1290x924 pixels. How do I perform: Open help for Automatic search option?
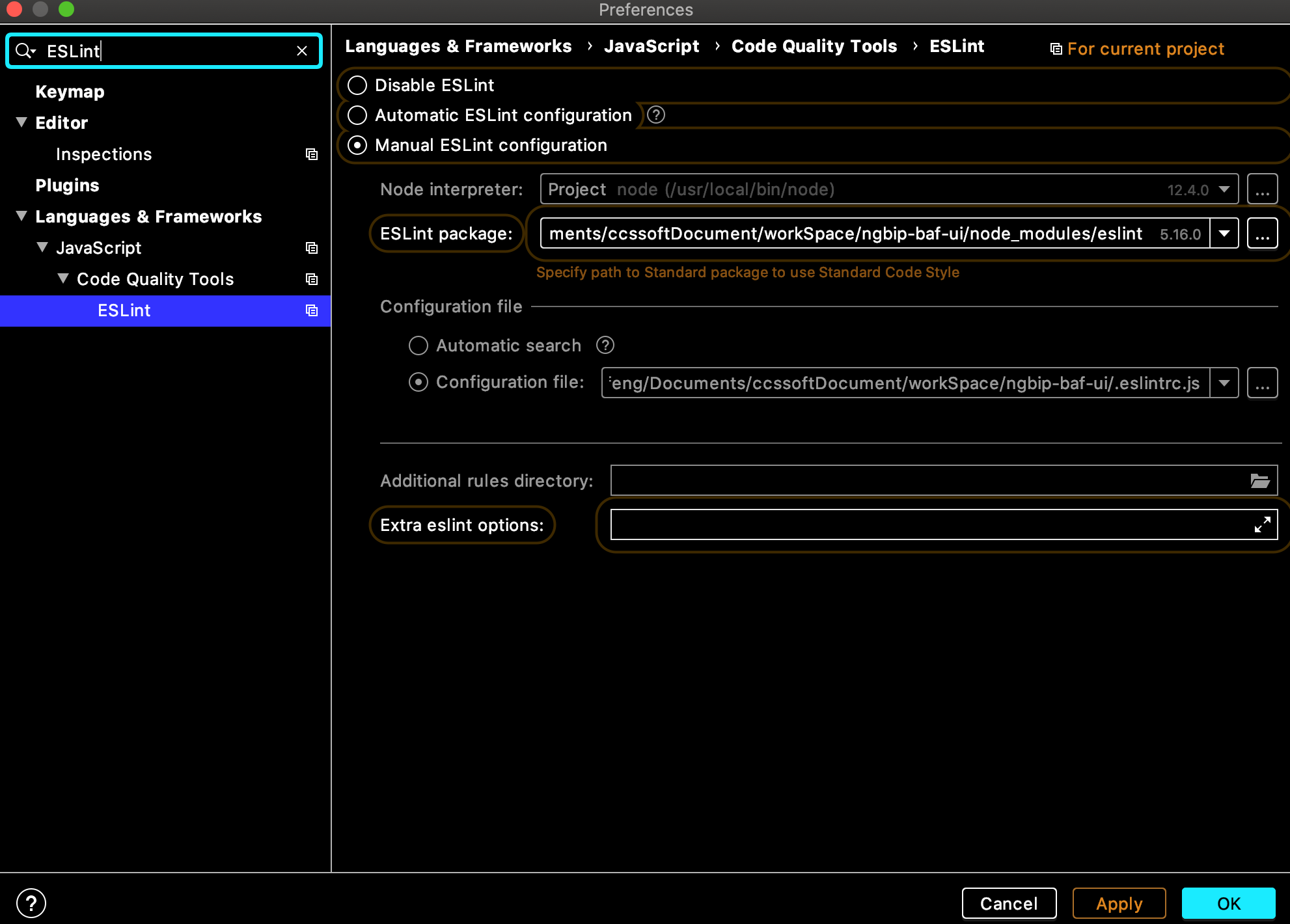click(605, 345)
